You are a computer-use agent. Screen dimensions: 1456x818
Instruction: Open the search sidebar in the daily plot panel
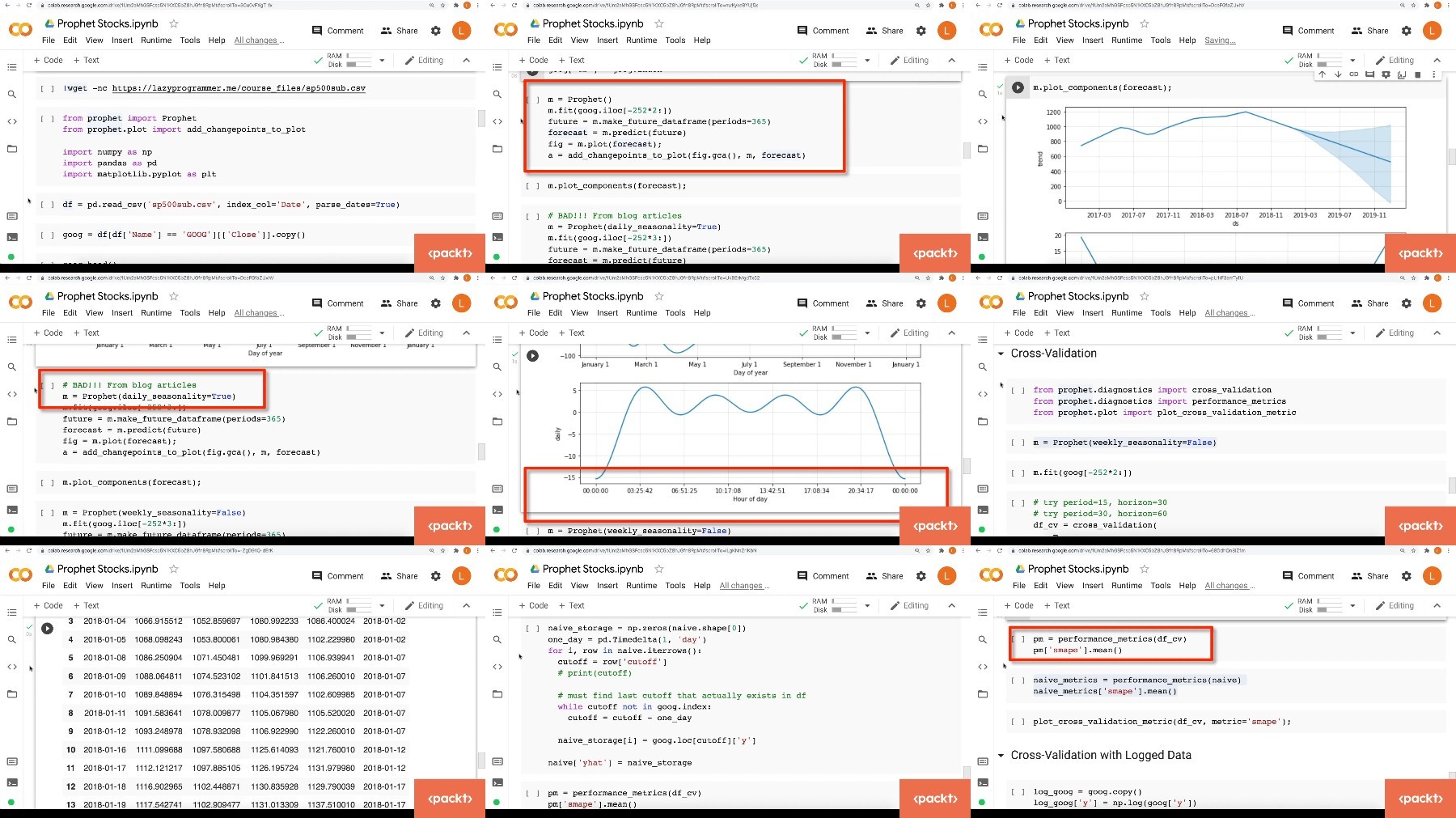(x=497, y=367)
